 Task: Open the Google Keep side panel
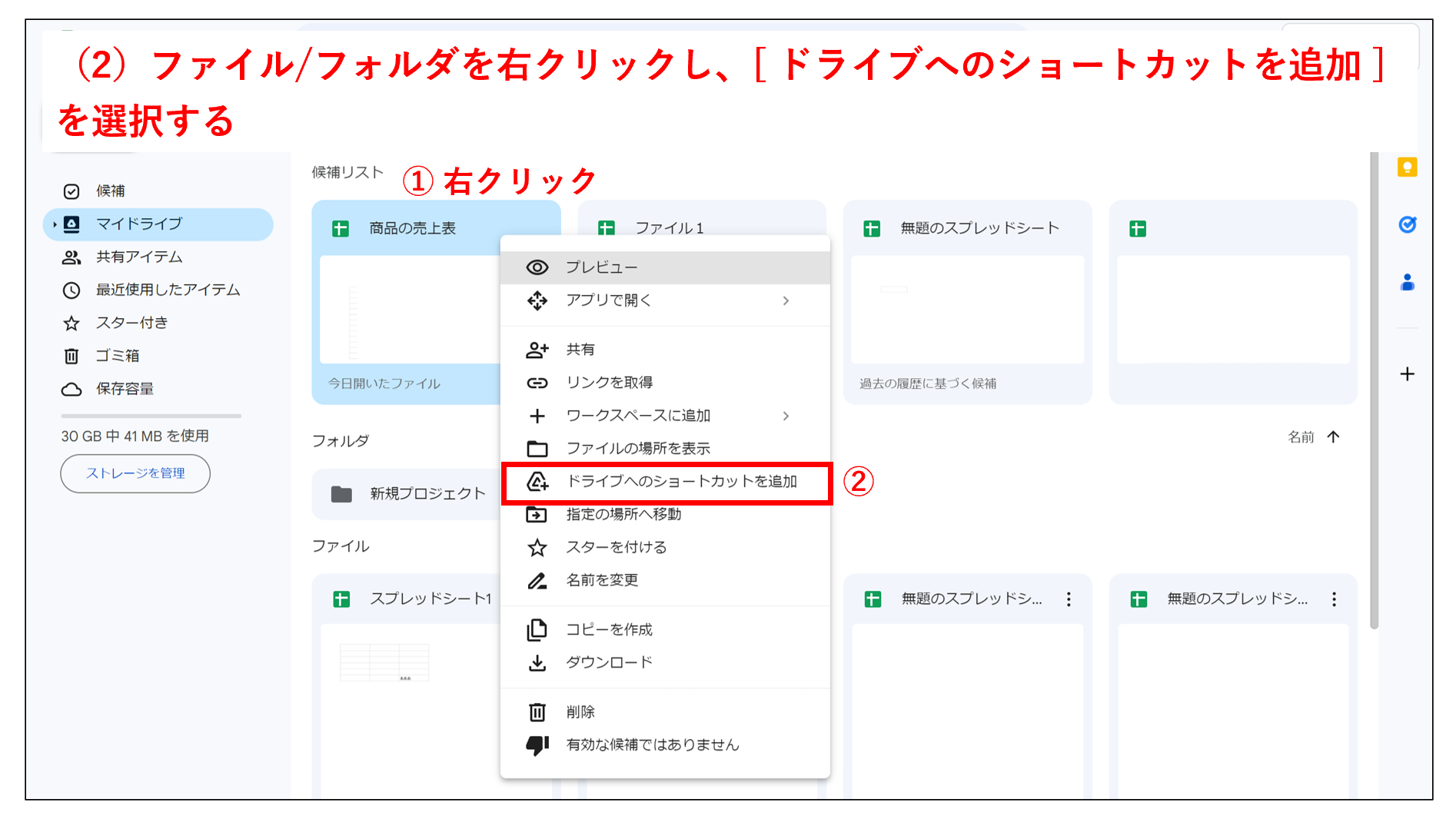click(x=1408, y=167)
